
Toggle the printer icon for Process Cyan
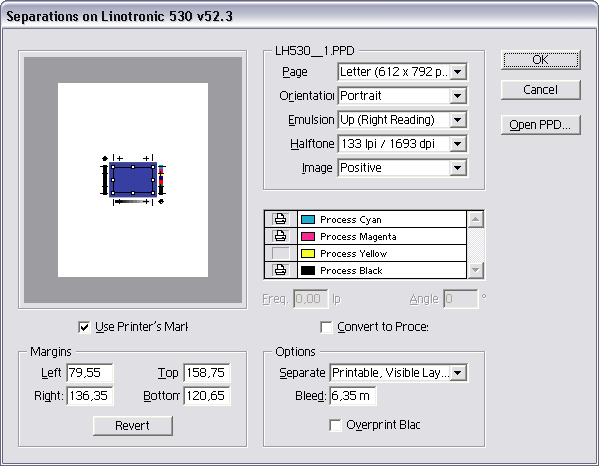click(280, 219)
